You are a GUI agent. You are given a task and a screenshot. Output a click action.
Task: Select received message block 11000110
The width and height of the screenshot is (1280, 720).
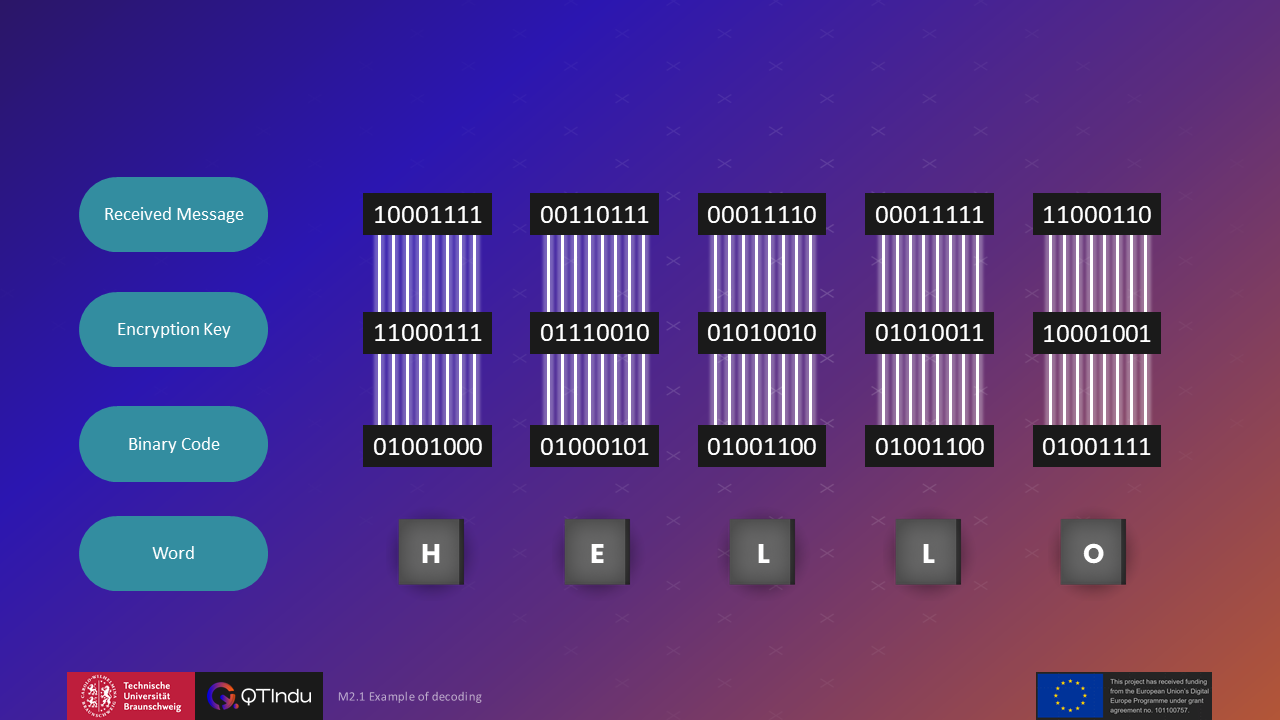click(x=1097, y=214)
